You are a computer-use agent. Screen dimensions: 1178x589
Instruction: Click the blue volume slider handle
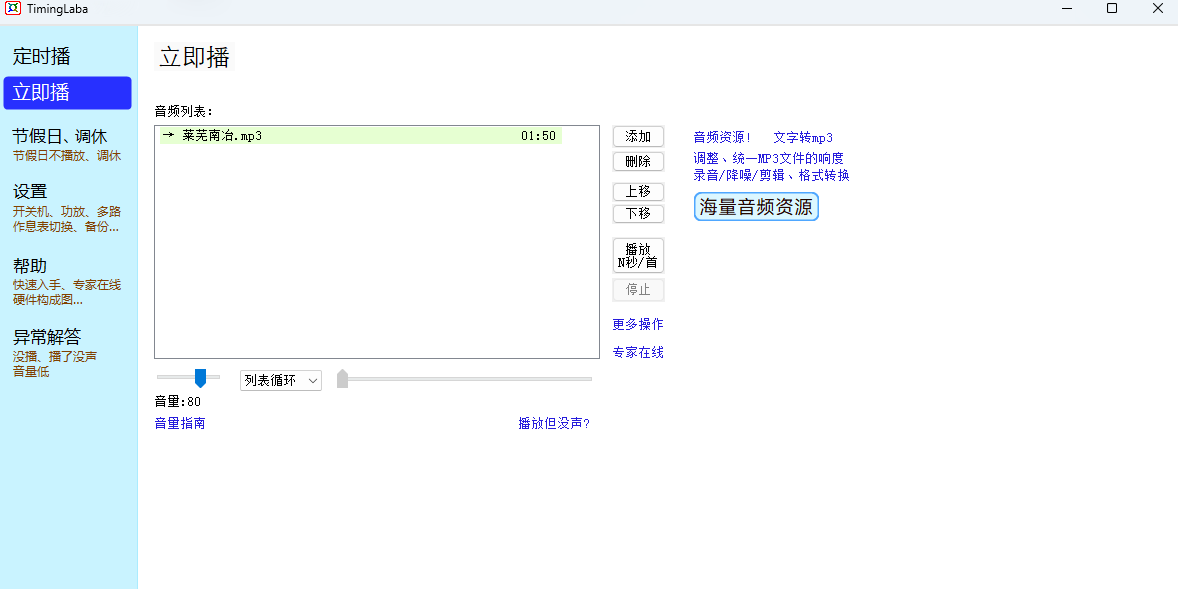tap(200, 377)
